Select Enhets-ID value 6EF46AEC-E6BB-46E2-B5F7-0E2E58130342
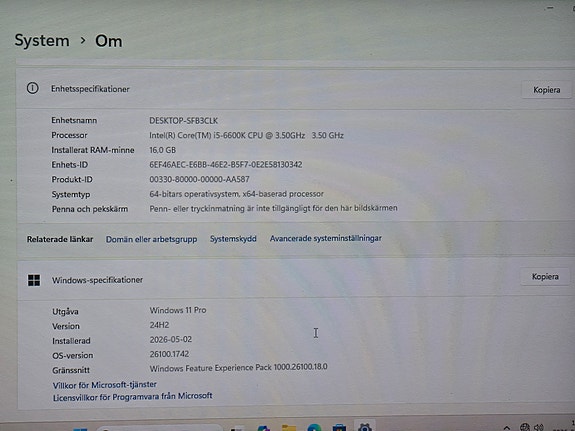The height and width of the screenshot is (431, 575). (x=226, y=165)
